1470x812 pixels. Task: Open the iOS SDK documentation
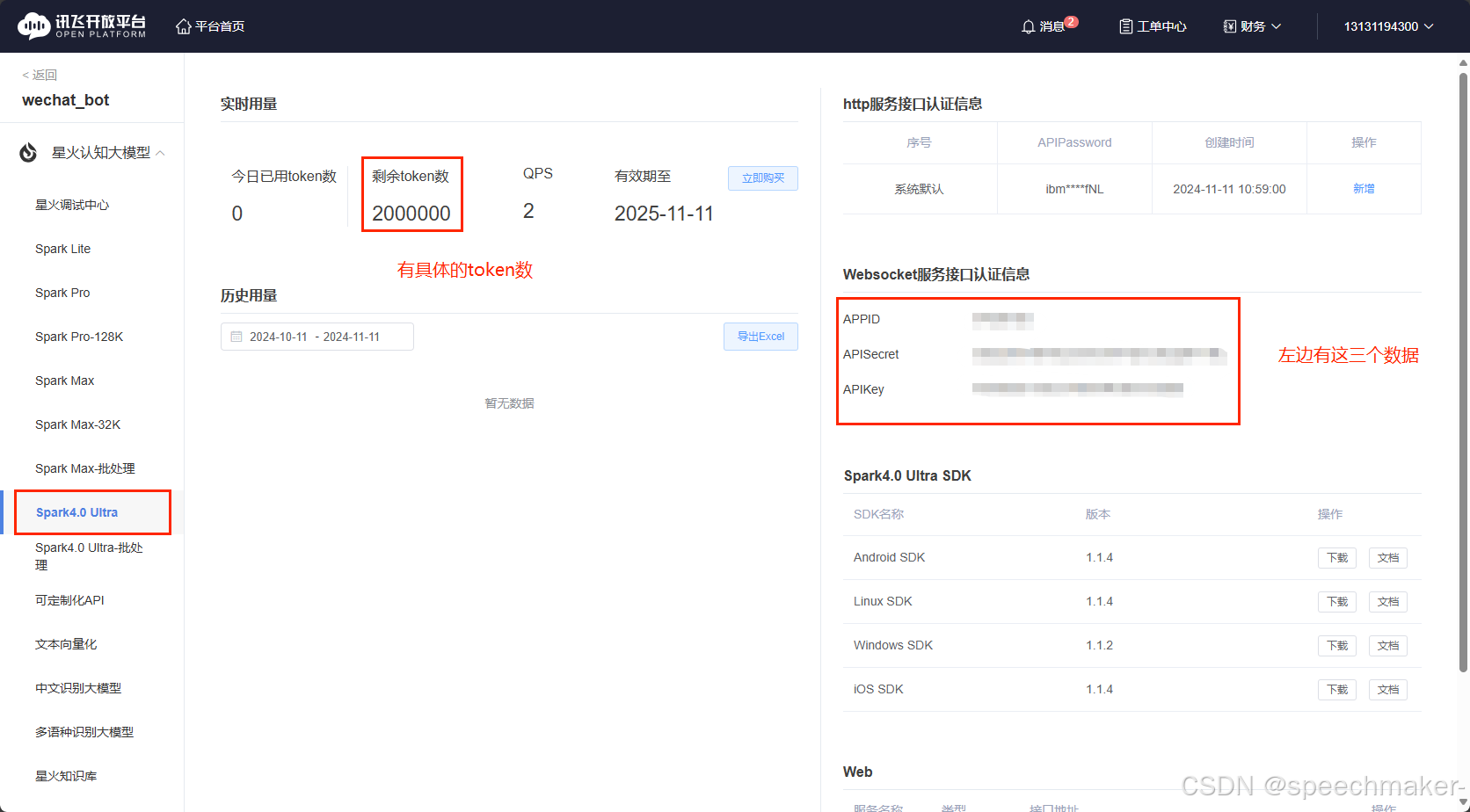pos(1388,690)
